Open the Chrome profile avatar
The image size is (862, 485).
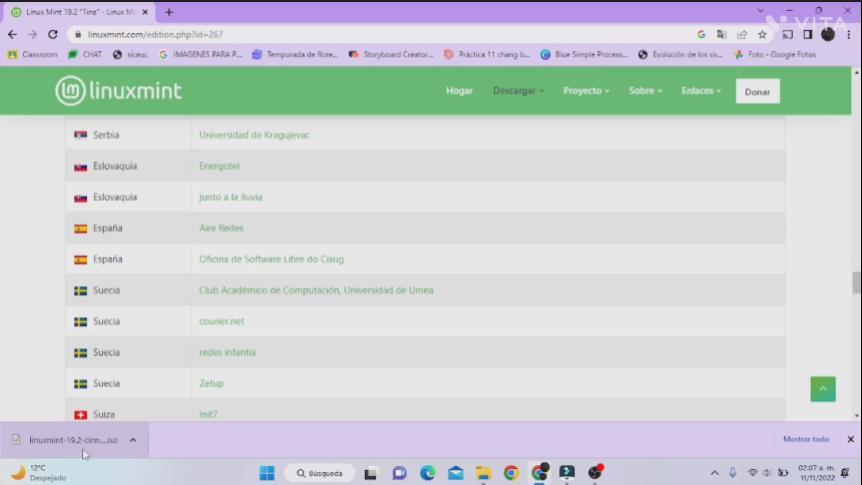point(828,34)
